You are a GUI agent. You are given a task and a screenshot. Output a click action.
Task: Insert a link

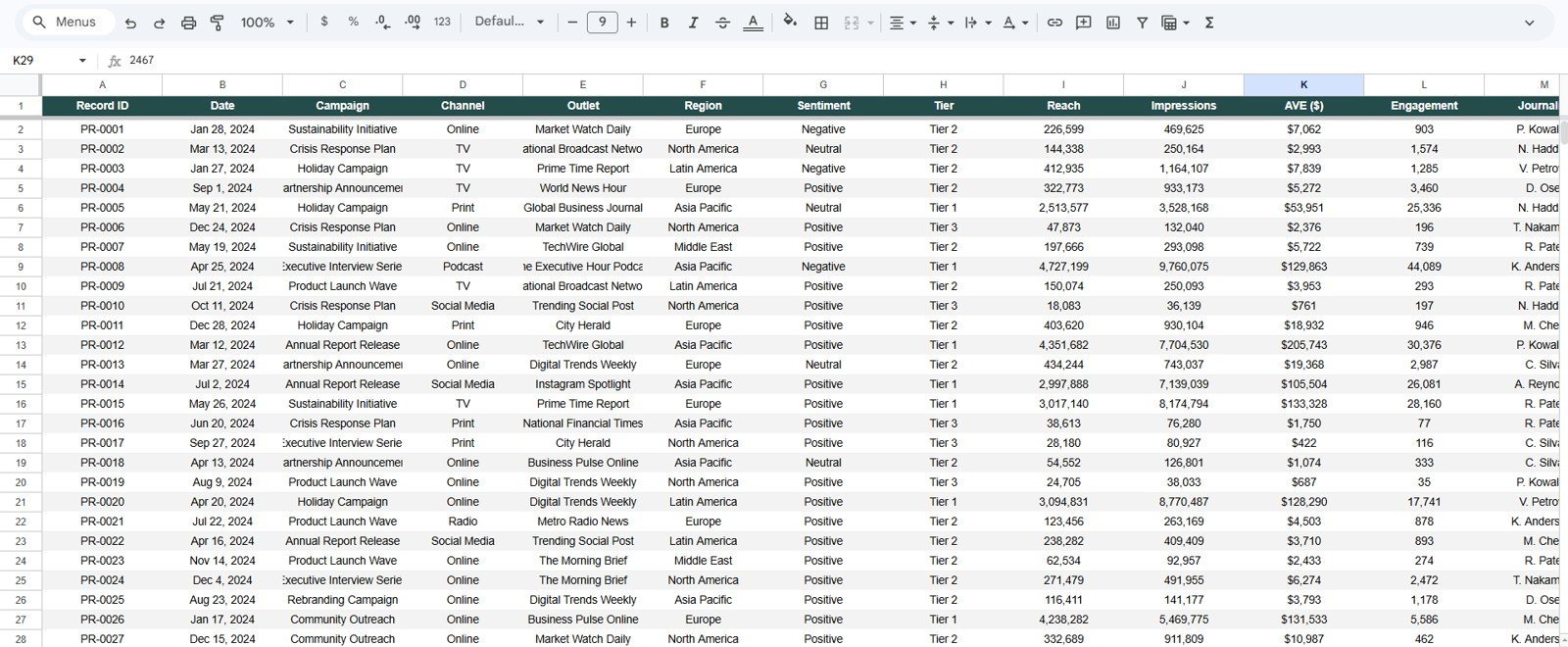pos(1054,23)
